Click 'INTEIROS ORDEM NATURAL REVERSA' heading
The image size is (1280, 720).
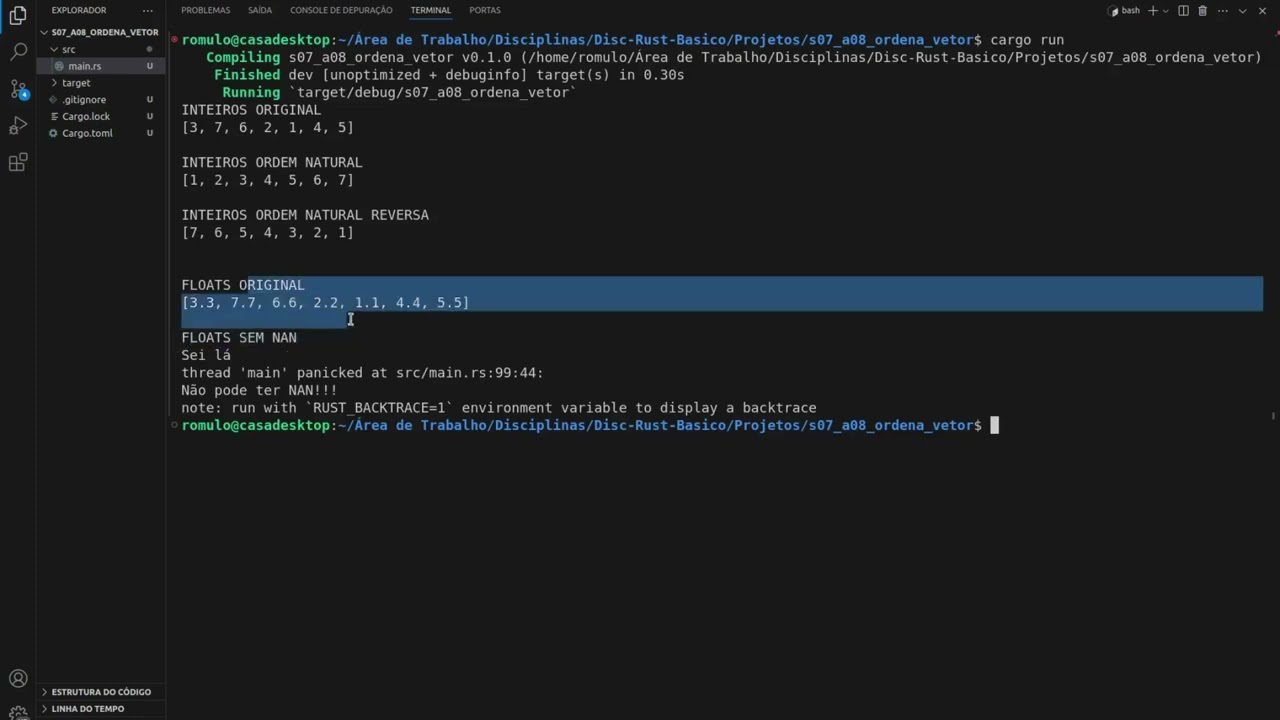coord(305,215)
